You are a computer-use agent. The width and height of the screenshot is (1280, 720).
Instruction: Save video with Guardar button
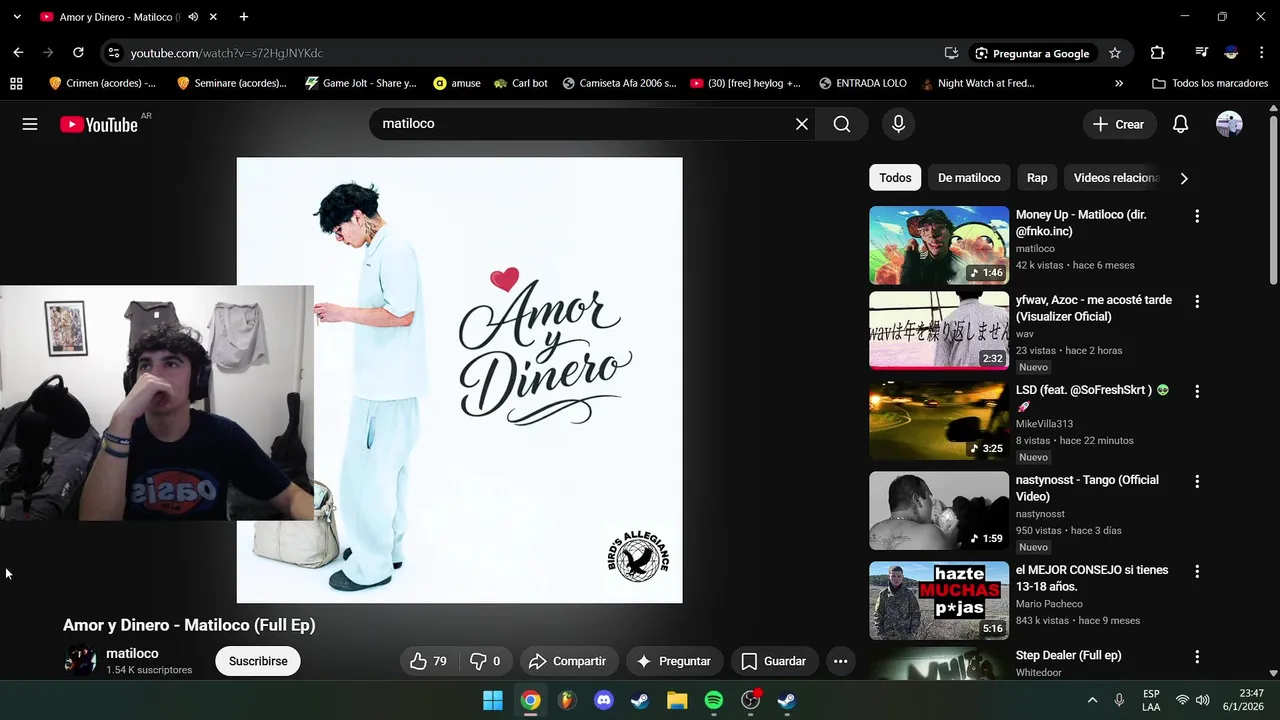point(774,661)
